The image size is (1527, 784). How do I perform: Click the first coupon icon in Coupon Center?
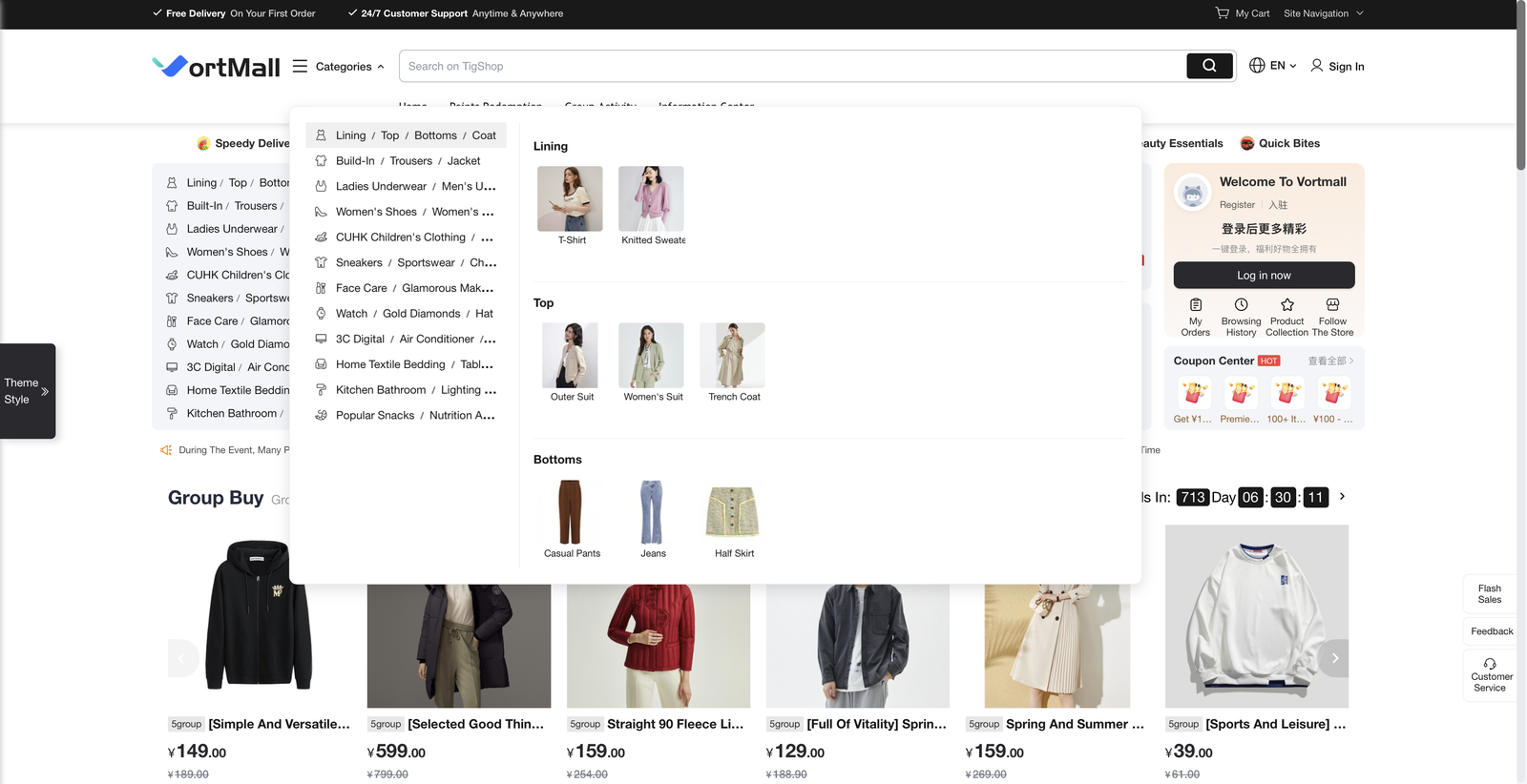point(1193,393)
